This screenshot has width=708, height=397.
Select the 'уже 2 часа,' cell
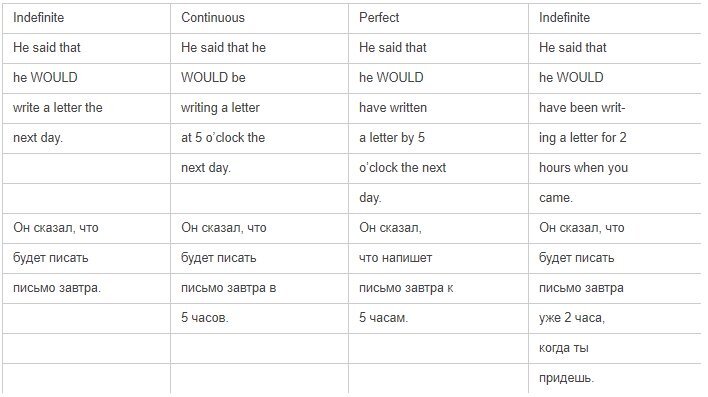pyautogui.click(x=615, y=318)
